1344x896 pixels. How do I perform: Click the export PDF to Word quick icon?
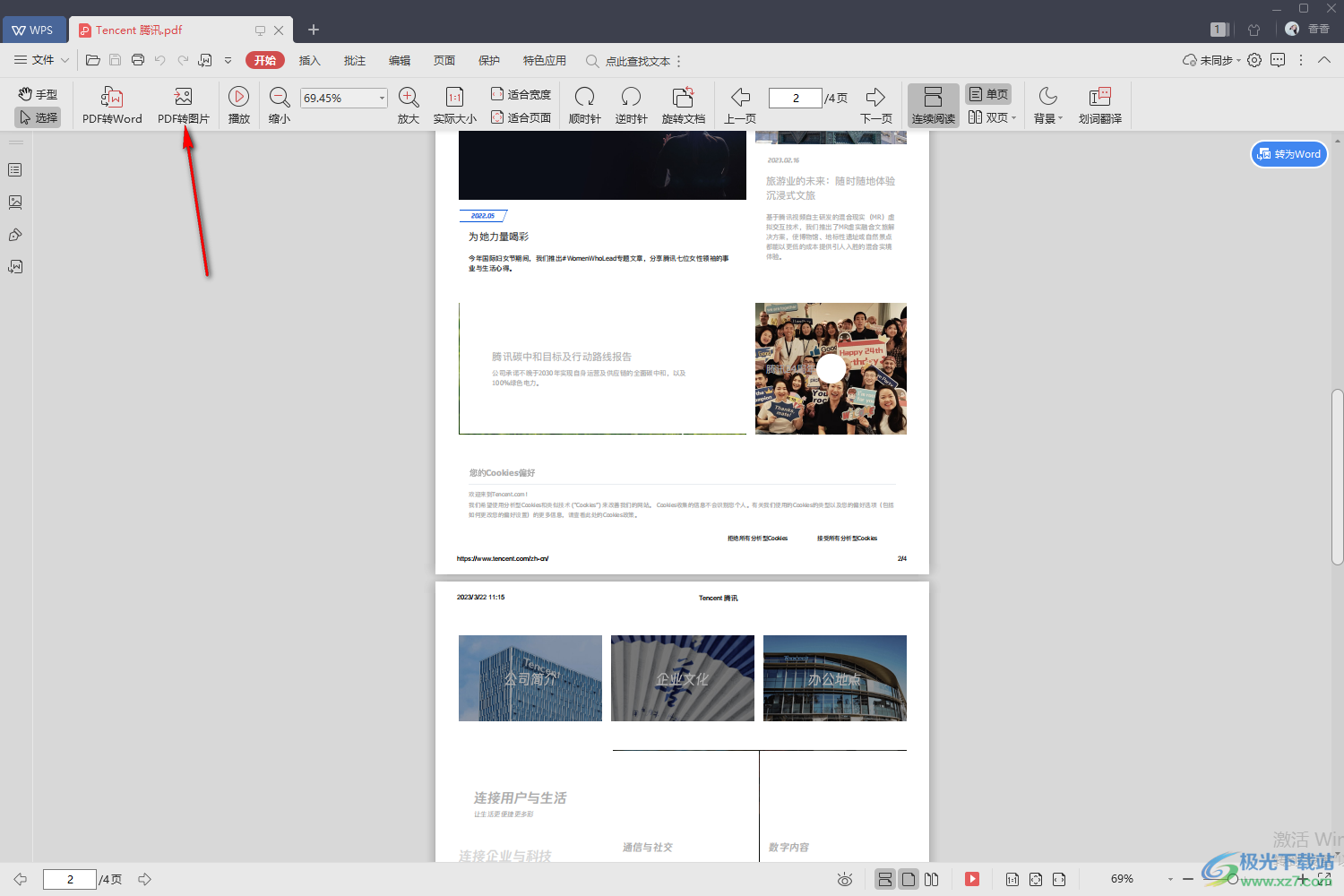pos(205,60)
